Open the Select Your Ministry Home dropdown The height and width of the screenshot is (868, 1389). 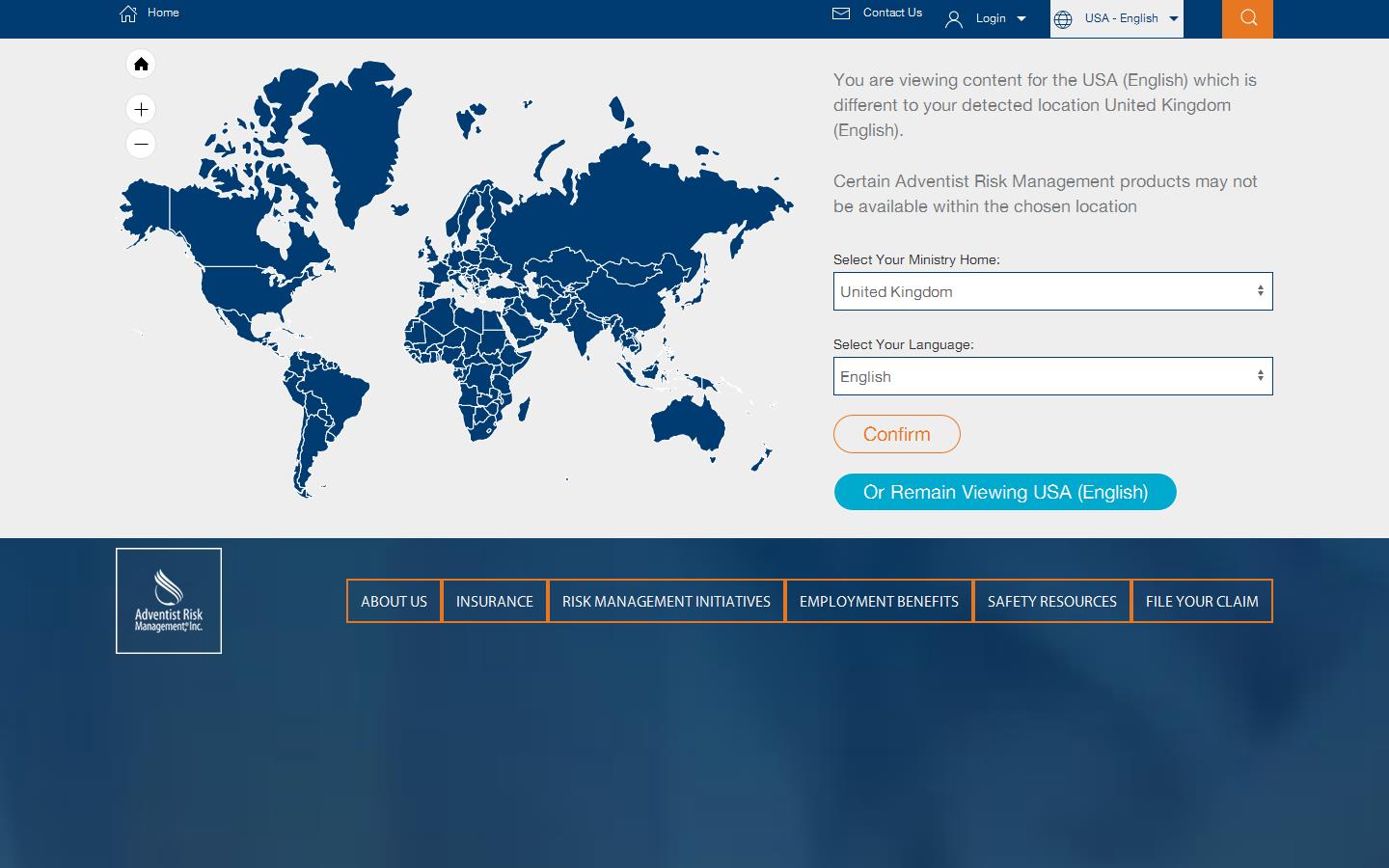(x=1052, y=291)
